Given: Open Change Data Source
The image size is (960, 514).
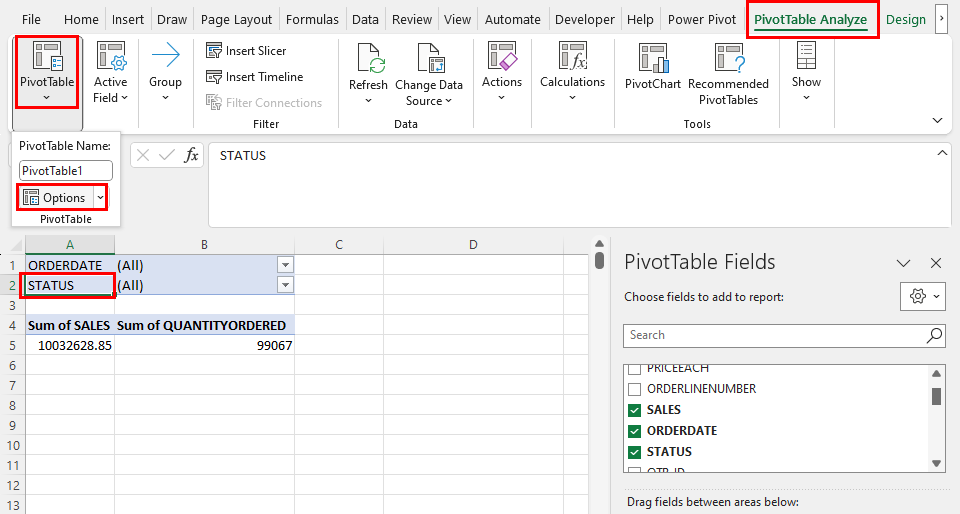Looking at the screenshot, I should pyautogui.click(x=429, y=75).
